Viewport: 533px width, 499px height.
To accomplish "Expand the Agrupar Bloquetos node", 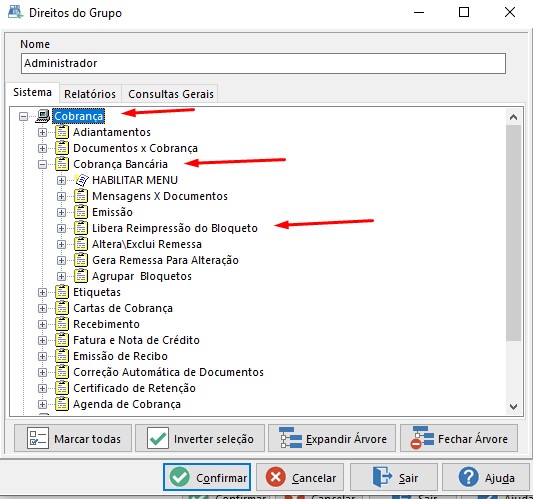I will pos(62,276).
